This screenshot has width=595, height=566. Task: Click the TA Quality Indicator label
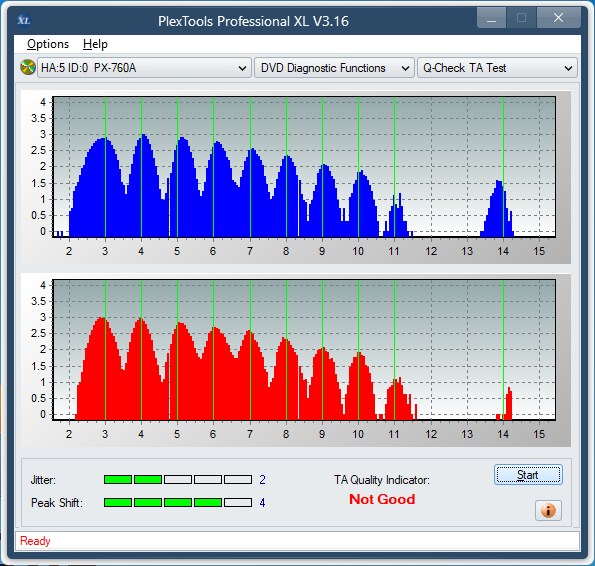click(x=382, y=480)
